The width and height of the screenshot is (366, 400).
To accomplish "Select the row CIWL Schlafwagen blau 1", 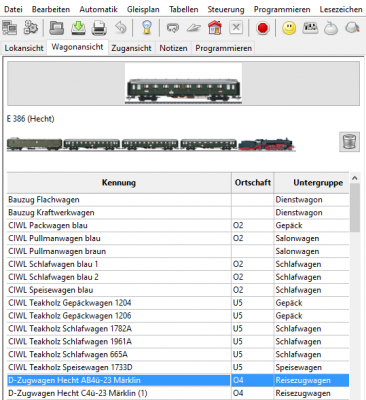I will (178, 264).
